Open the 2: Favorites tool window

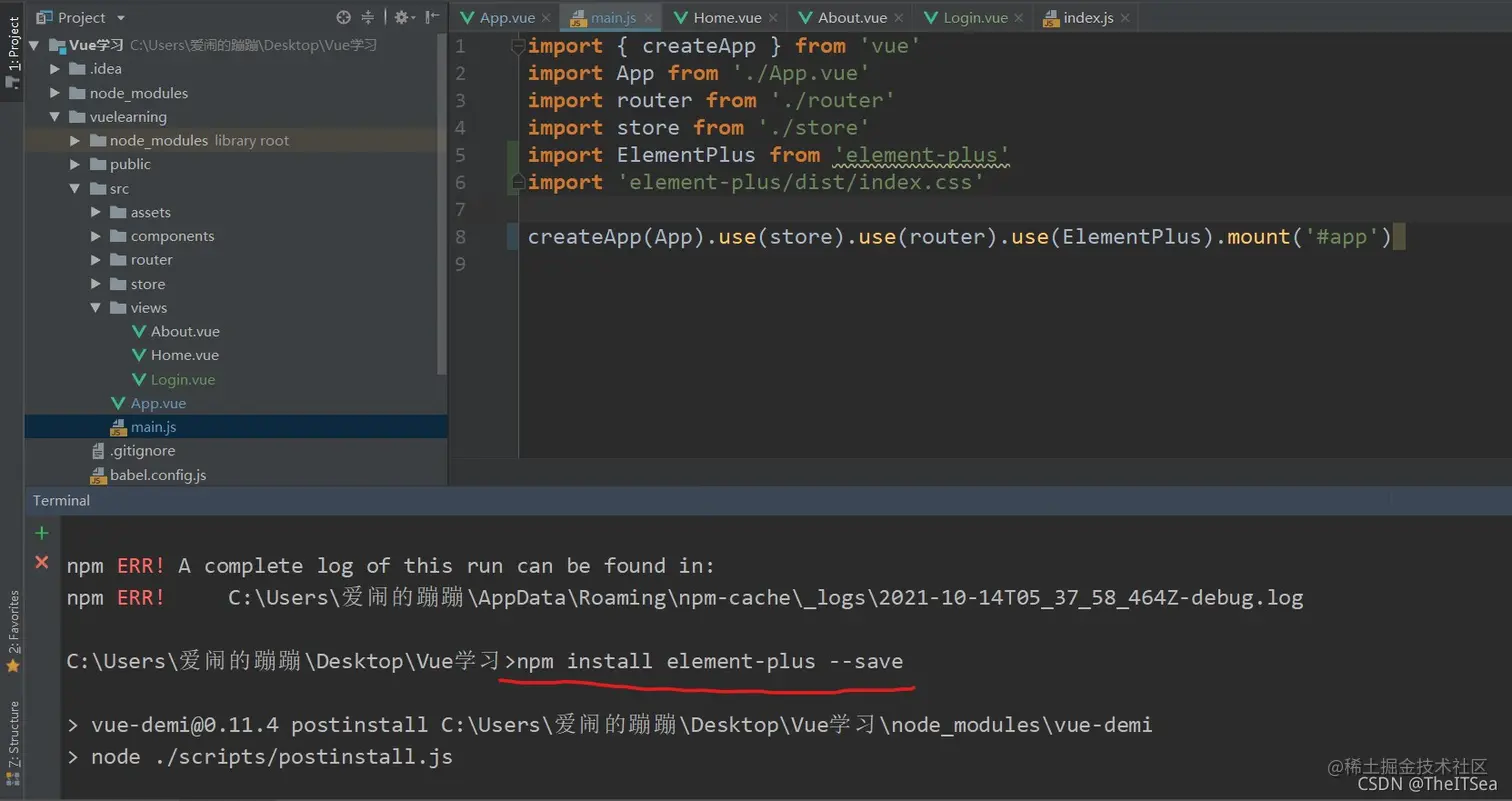(x=13, y=631)
